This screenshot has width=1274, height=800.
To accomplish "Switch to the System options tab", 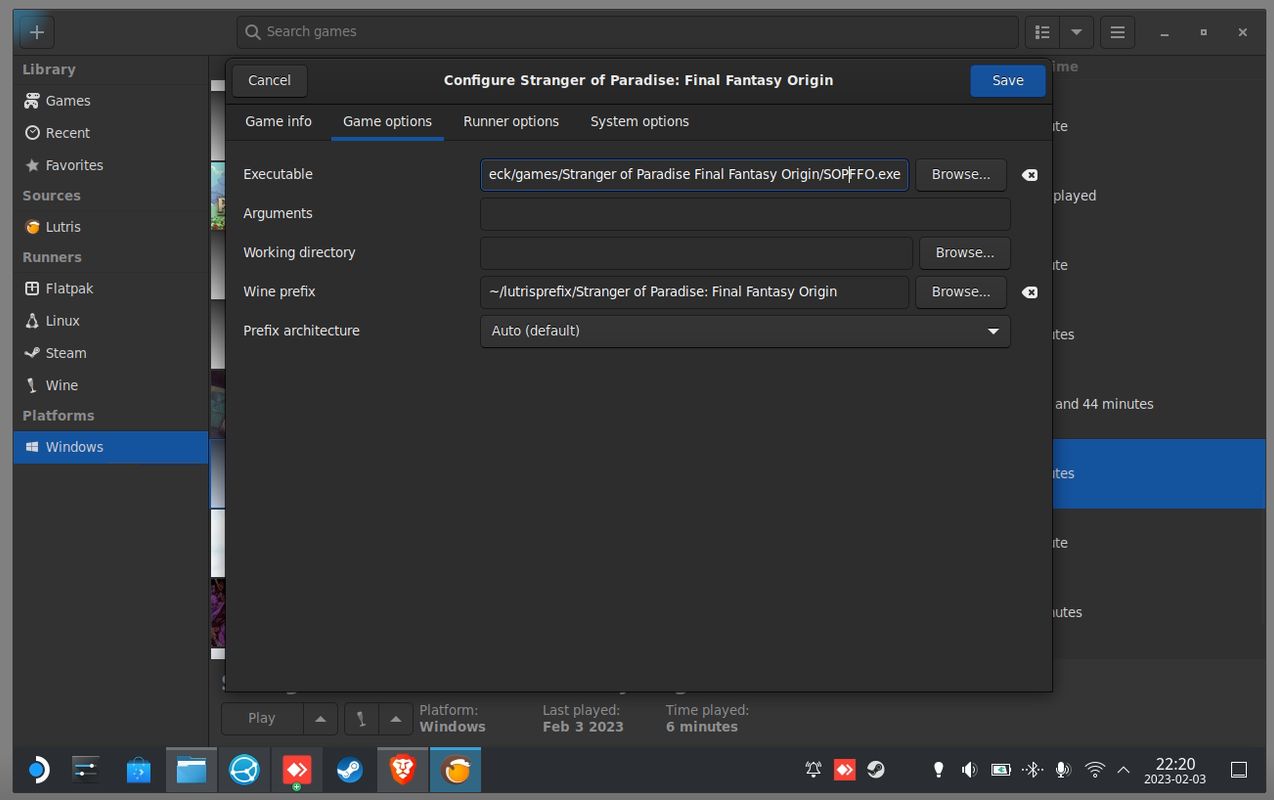I will (x=639, y=121).
